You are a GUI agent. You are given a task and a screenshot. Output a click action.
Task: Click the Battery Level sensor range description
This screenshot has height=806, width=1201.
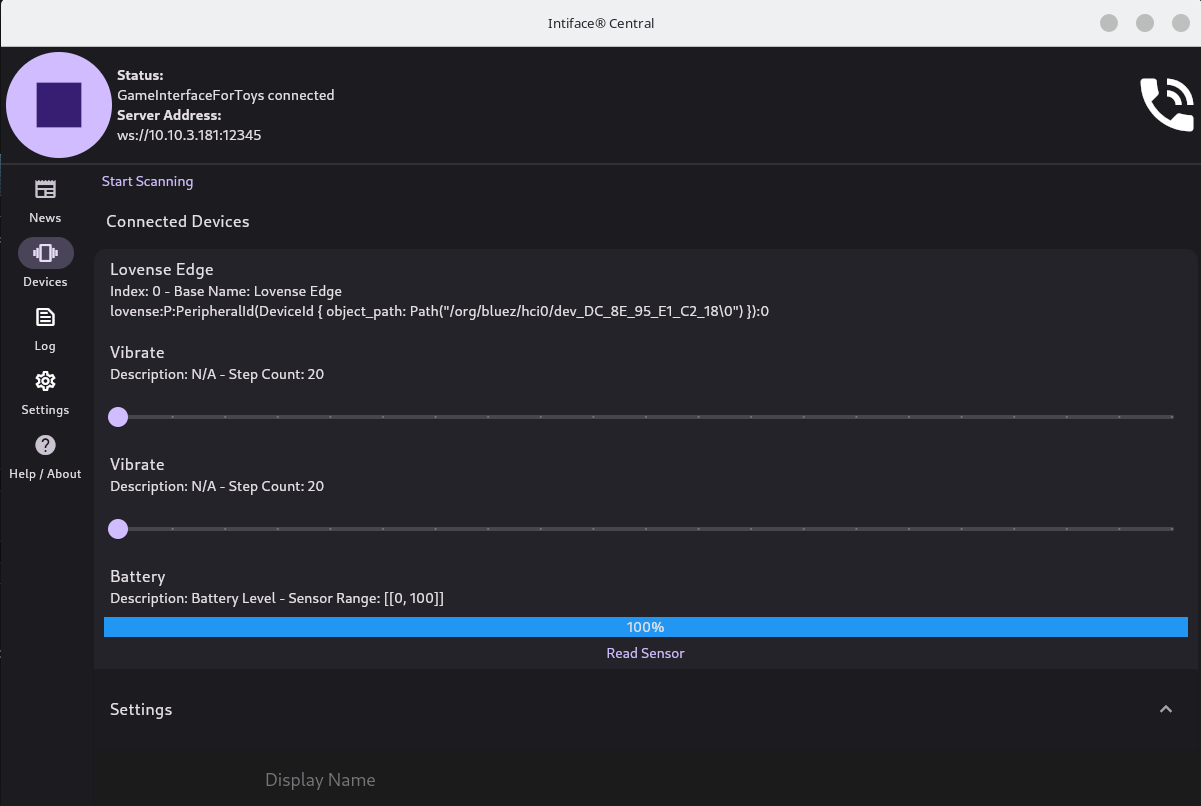point(277,598)
